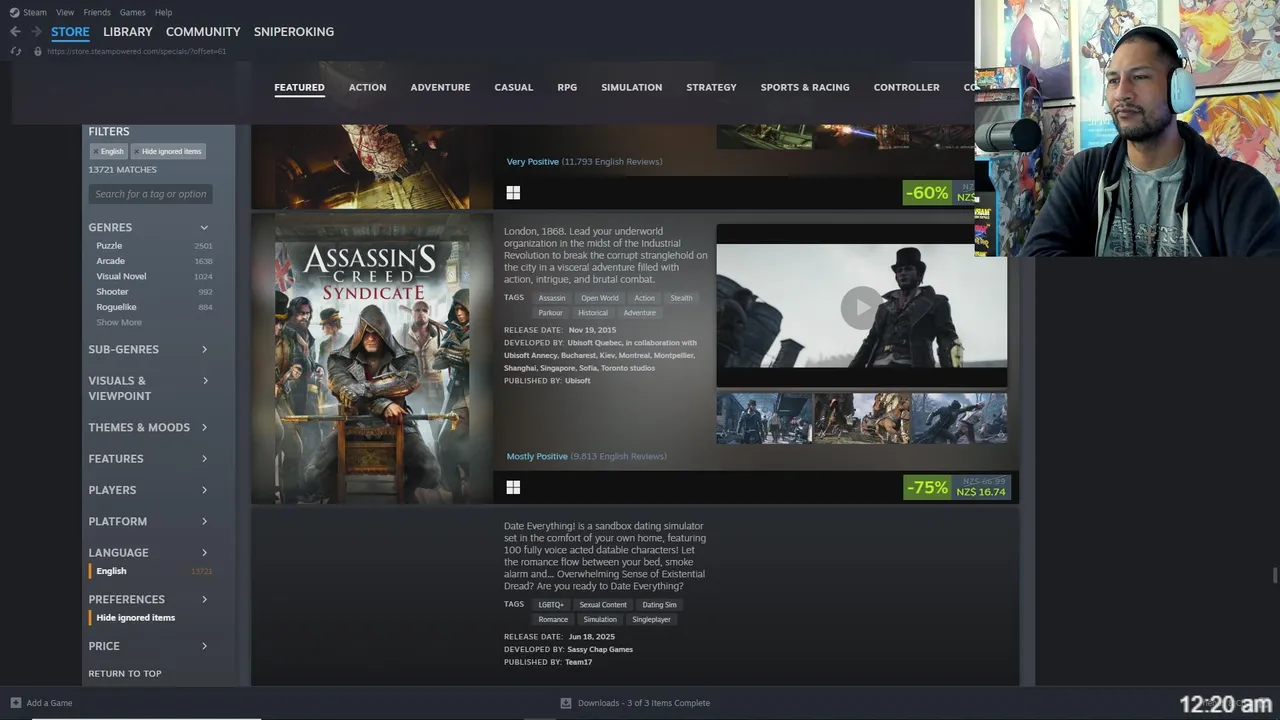Select the ADVENTURE category tab
The image size is (1280, 720).
[x=440, y=87]
